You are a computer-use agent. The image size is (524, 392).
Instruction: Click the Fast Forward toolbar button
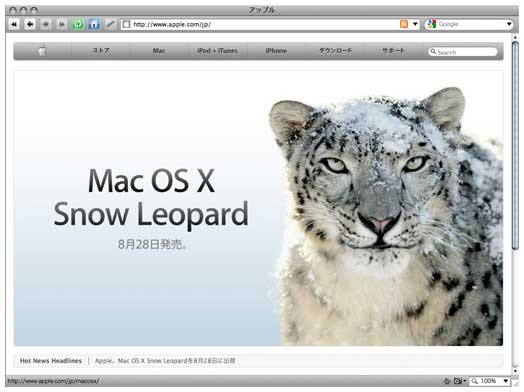(62, 24)
